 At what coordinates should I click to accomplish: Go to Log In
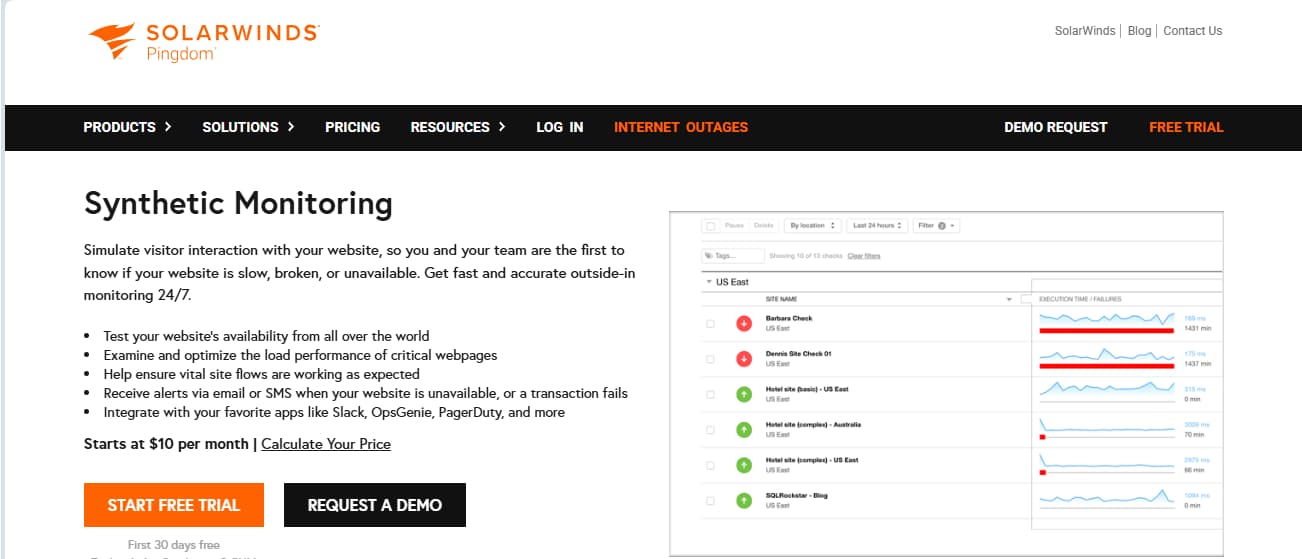click(x=560, y=127)
